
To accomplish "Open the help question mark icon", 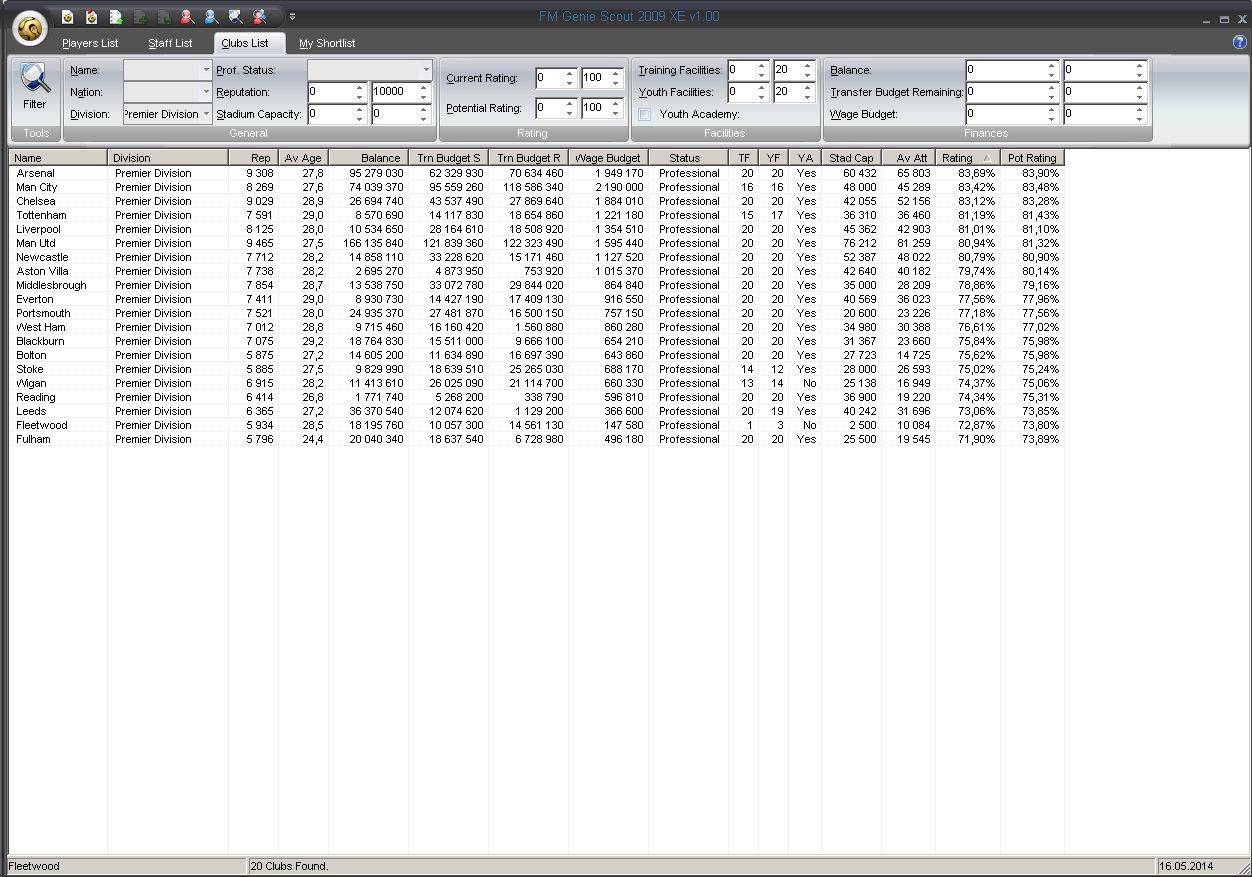I will tap(1240, 42).
